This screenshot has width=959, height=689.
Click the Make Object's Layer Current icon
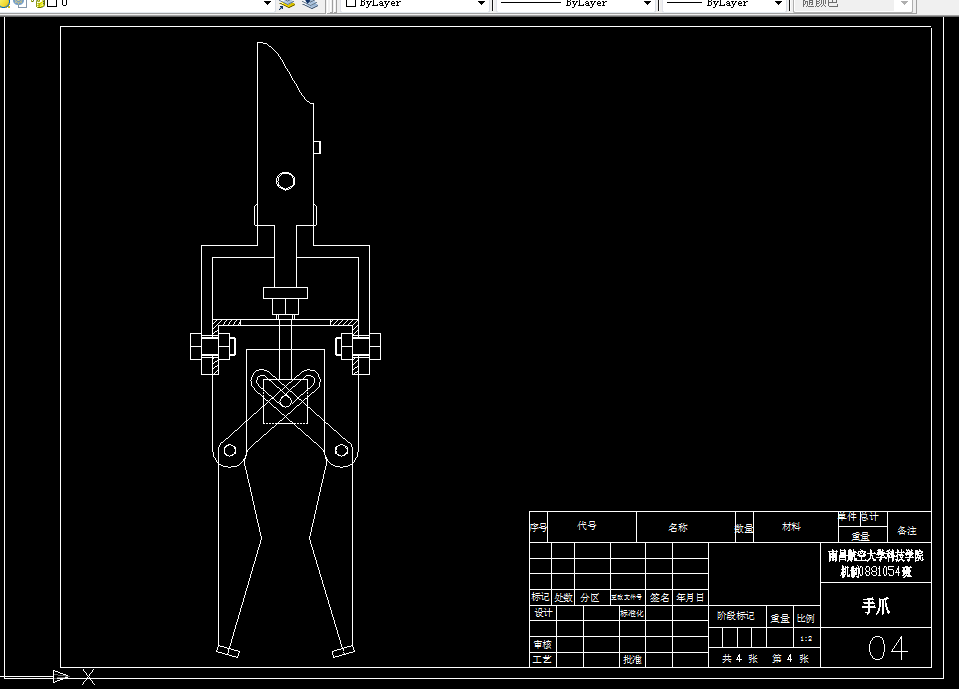pos(287,4)
